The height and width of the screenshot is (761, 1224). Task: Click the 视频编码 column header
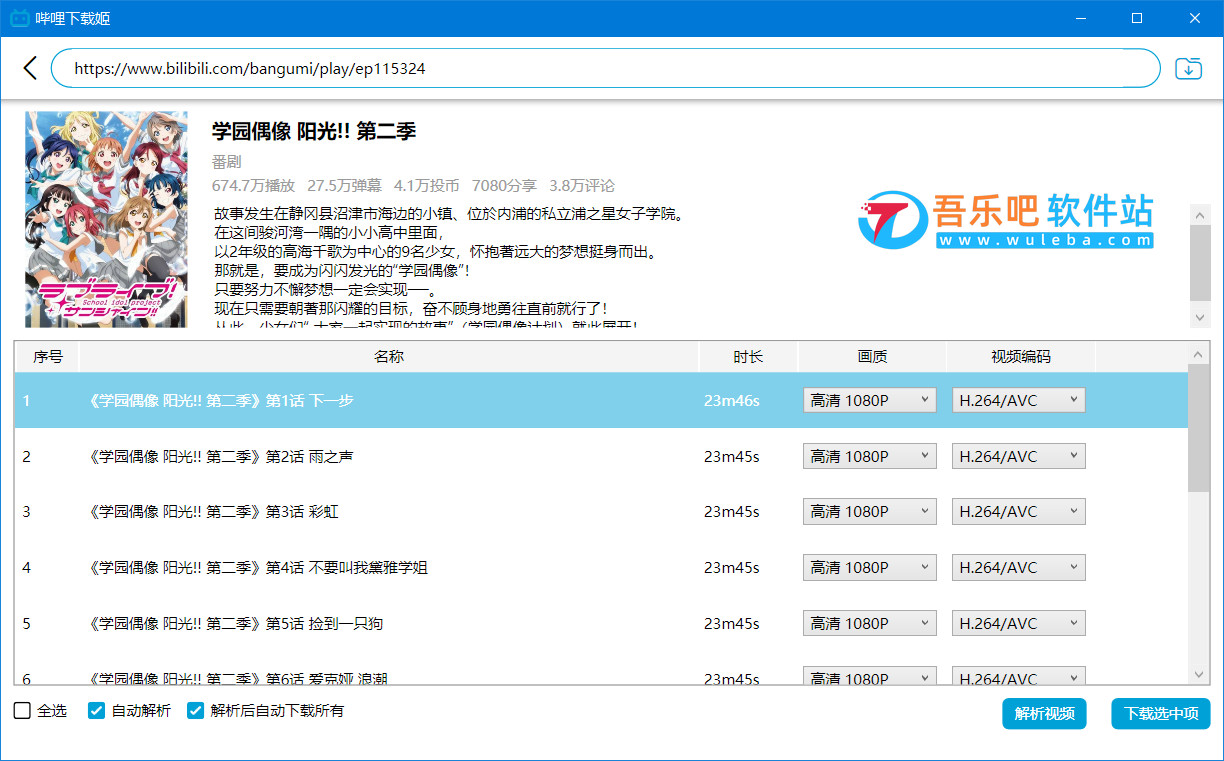tap(1021, 357)
